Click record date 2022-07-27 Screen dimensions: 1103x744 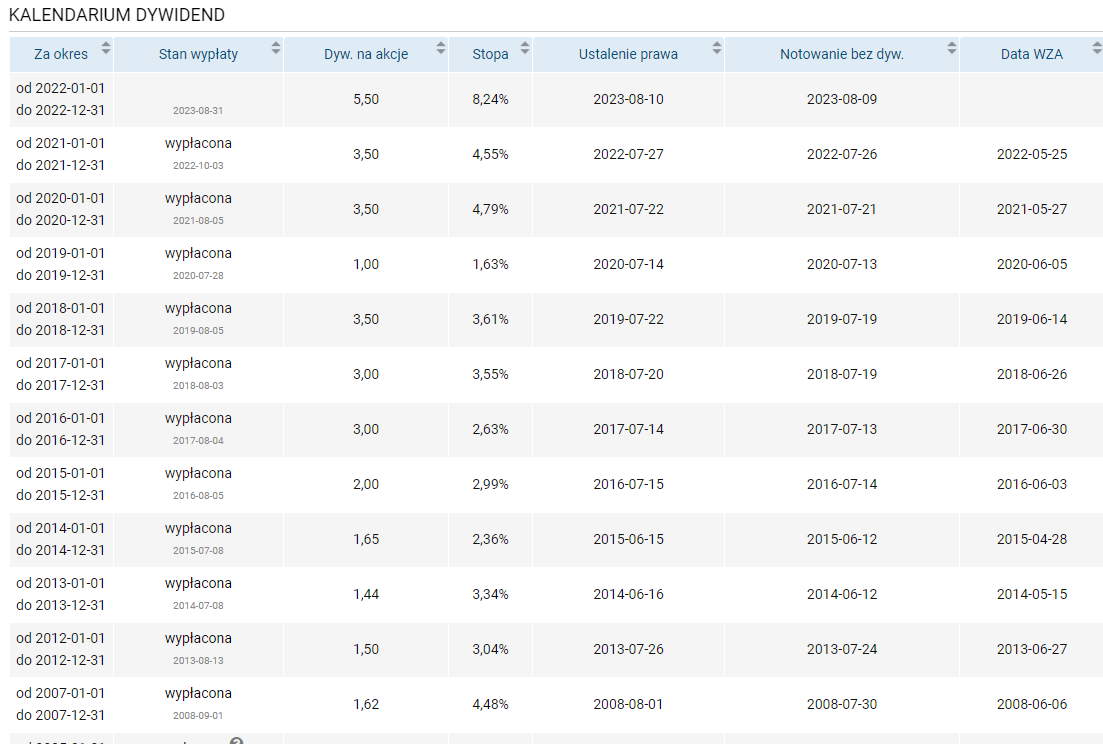pyautogui.click(x=628, y=154)
